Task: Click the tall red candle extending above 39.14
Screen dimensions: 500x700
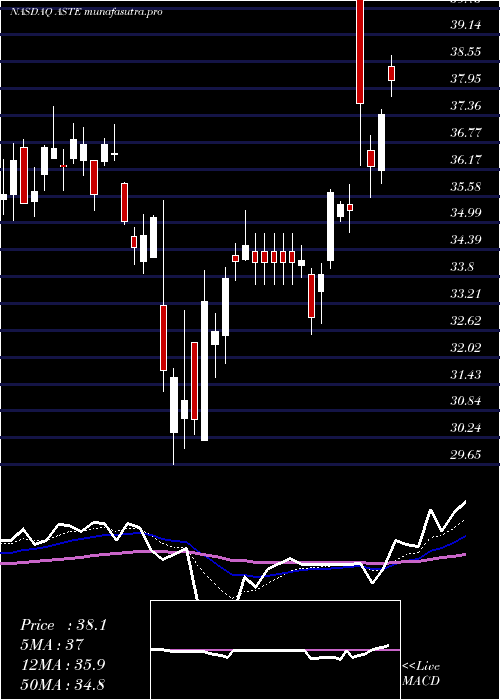Action: [x=360, y=52]
